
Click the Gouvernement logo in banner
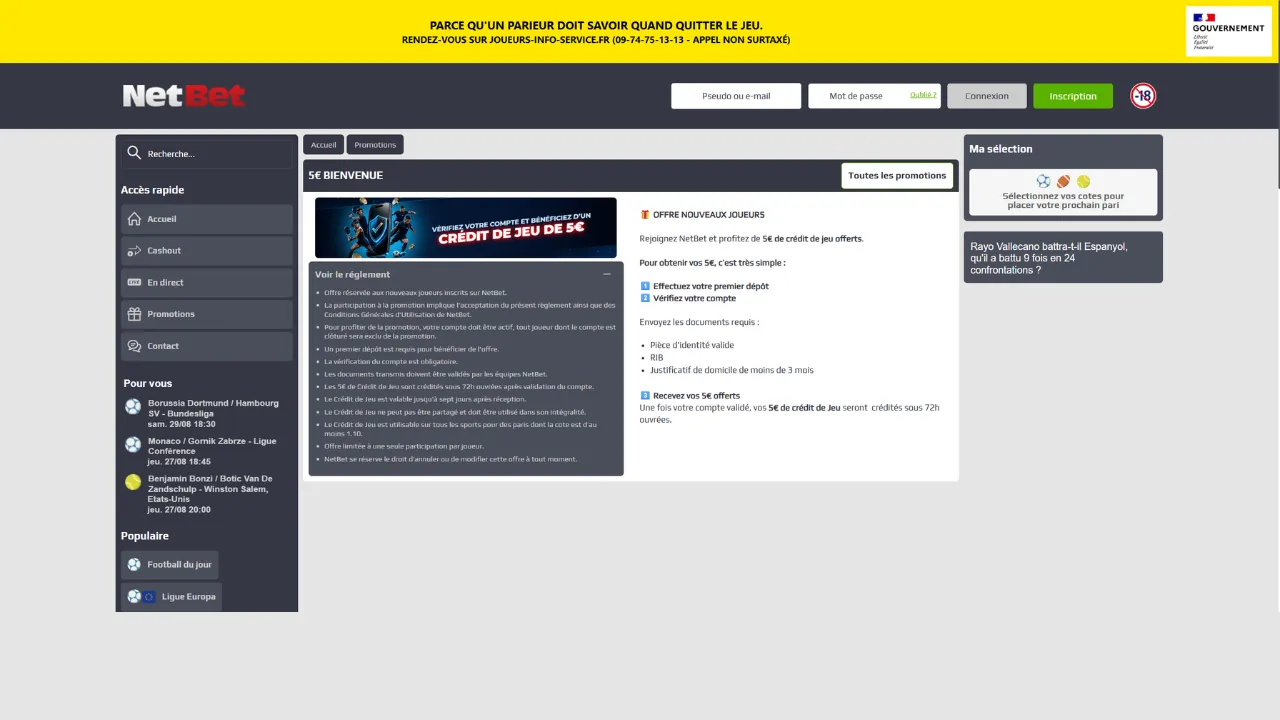tap(1228, 31)
